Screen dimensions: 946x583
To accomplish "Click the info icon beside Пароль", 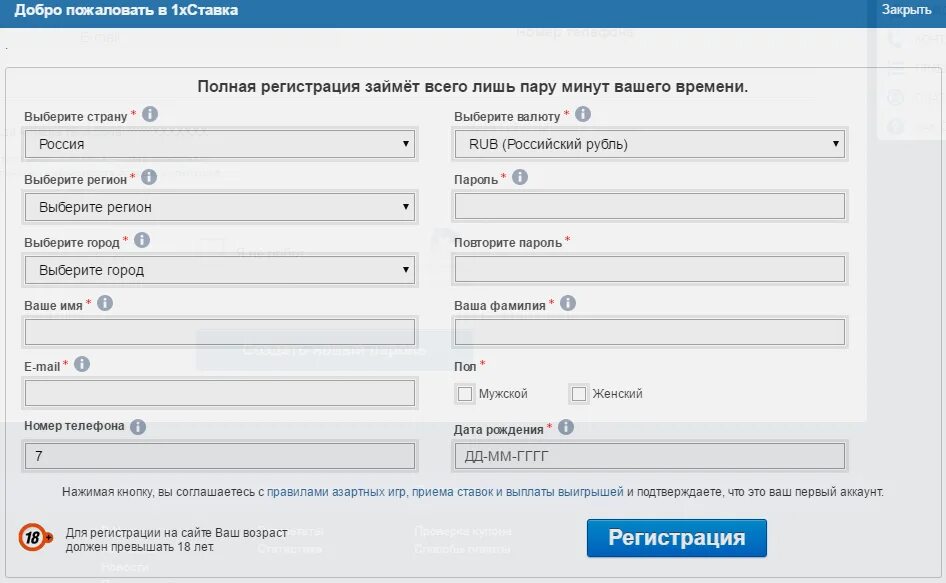I will [x=519, y=177].
